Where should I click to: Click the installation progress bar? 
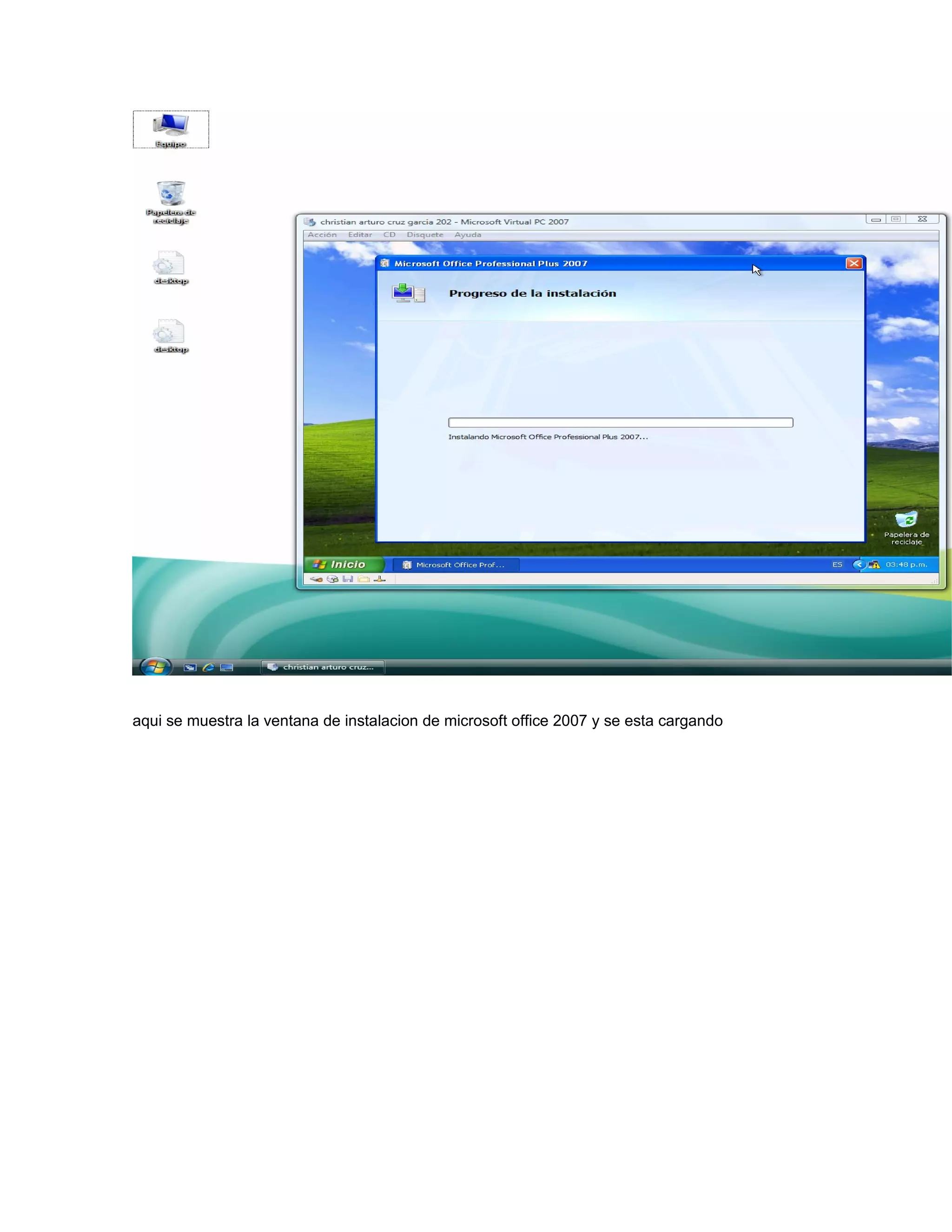pyautogui.click(x=621, y=423)
